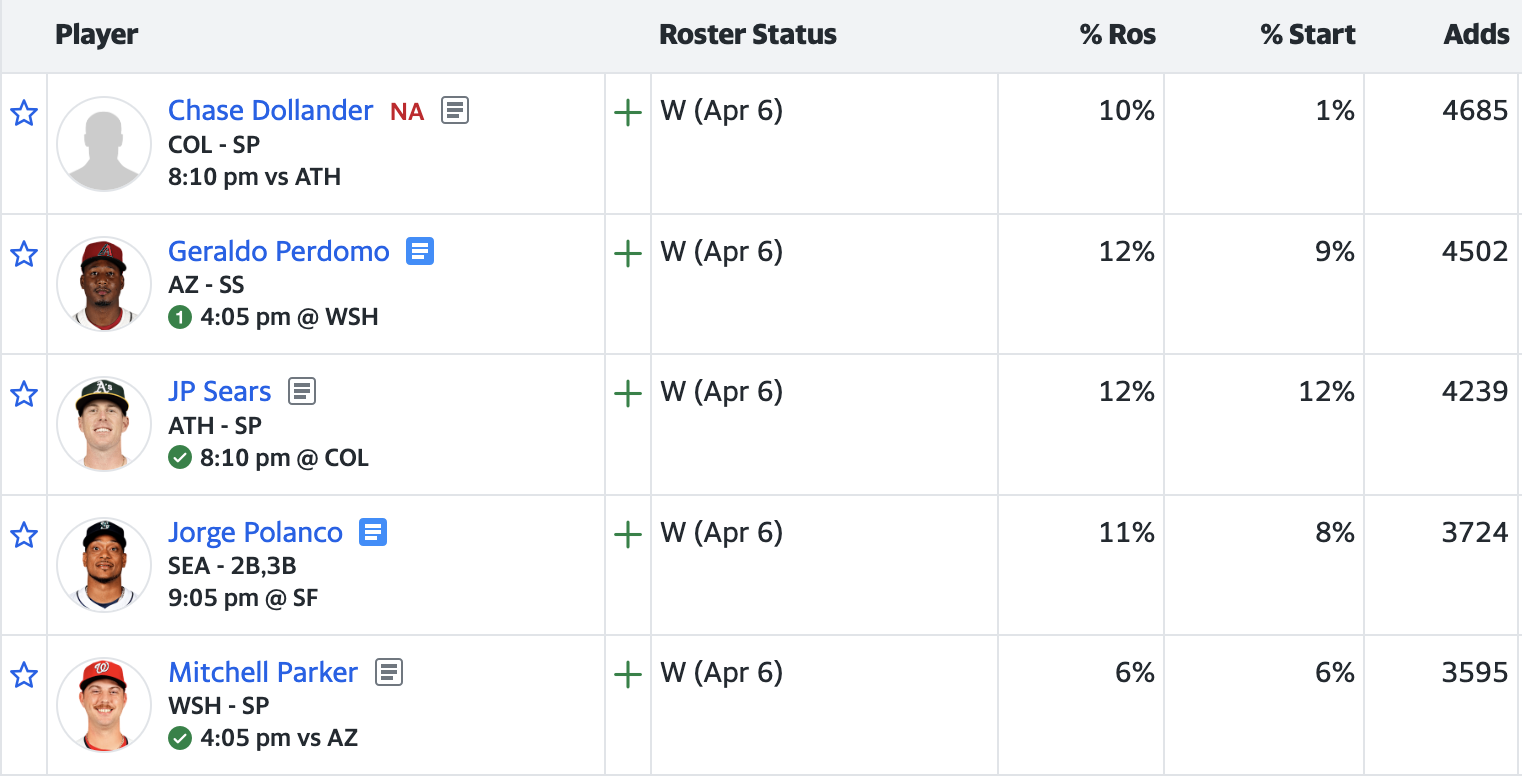Star Chase Dollander to watch list

click(24, 114)
